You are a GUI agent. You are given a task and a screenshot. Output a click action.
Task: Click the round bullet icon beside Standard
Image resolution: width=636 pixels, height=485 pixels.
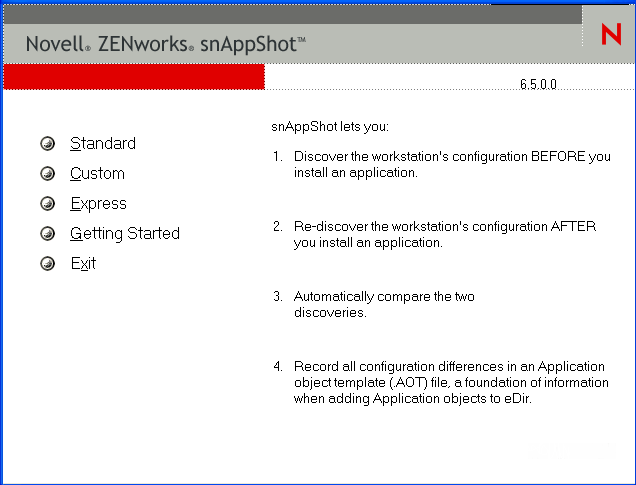point(47,144)
